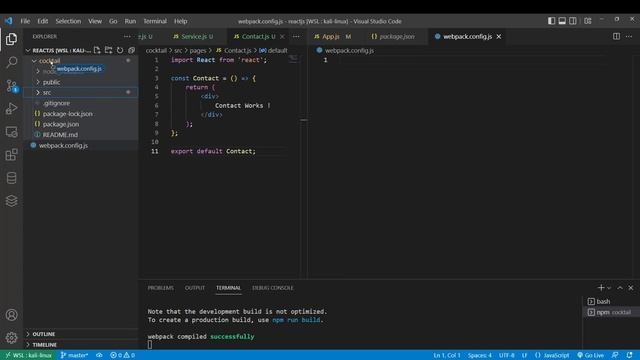Image resolution: width=640 pixels, height=360 pixels.
Task: Click errors and warnings count in status bar
Action: click(122, 355)
